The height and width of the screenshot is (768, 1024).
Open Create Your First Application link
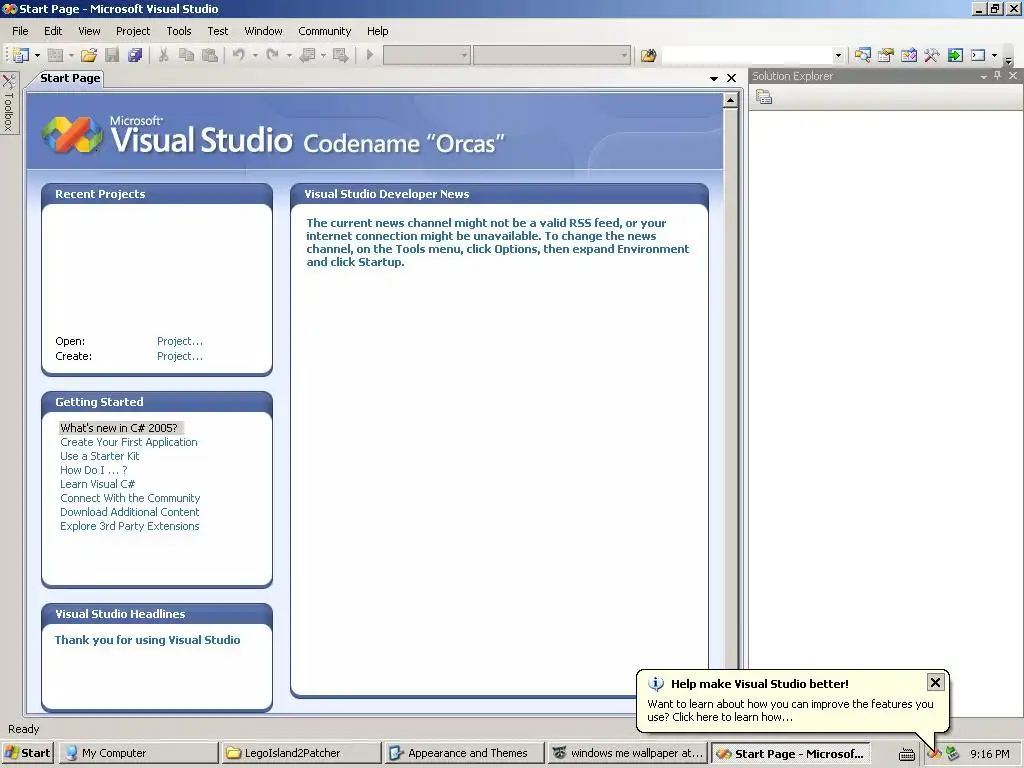tap(129, 442)
